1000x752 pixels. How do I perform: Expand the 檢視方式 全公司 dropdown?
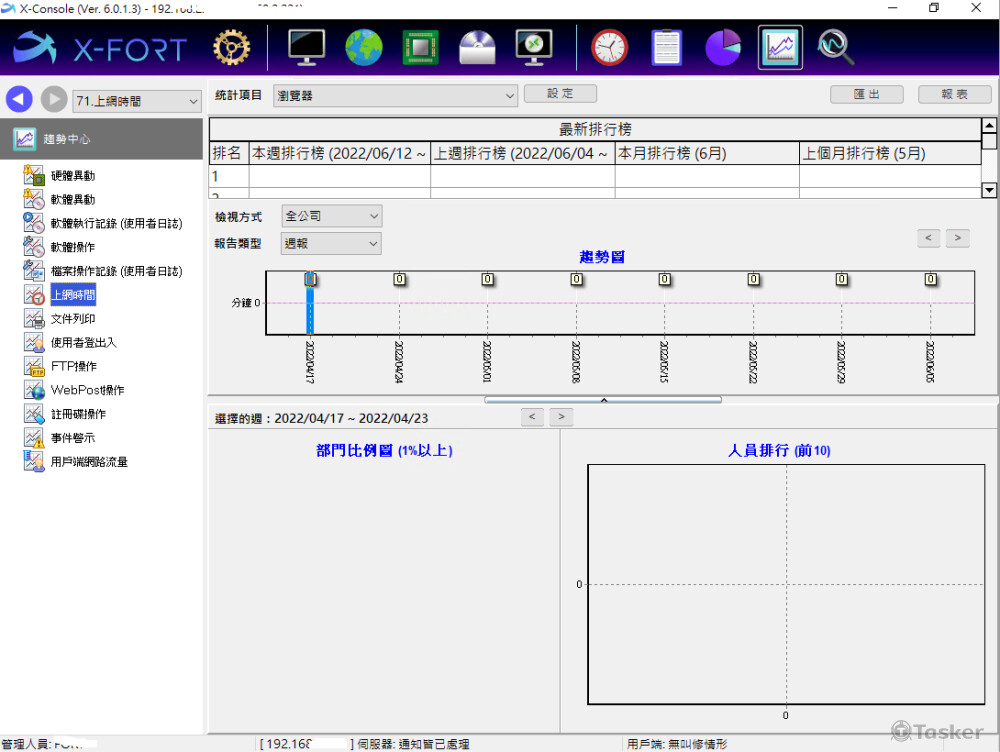pyautogui.click(x=332, y=216)
